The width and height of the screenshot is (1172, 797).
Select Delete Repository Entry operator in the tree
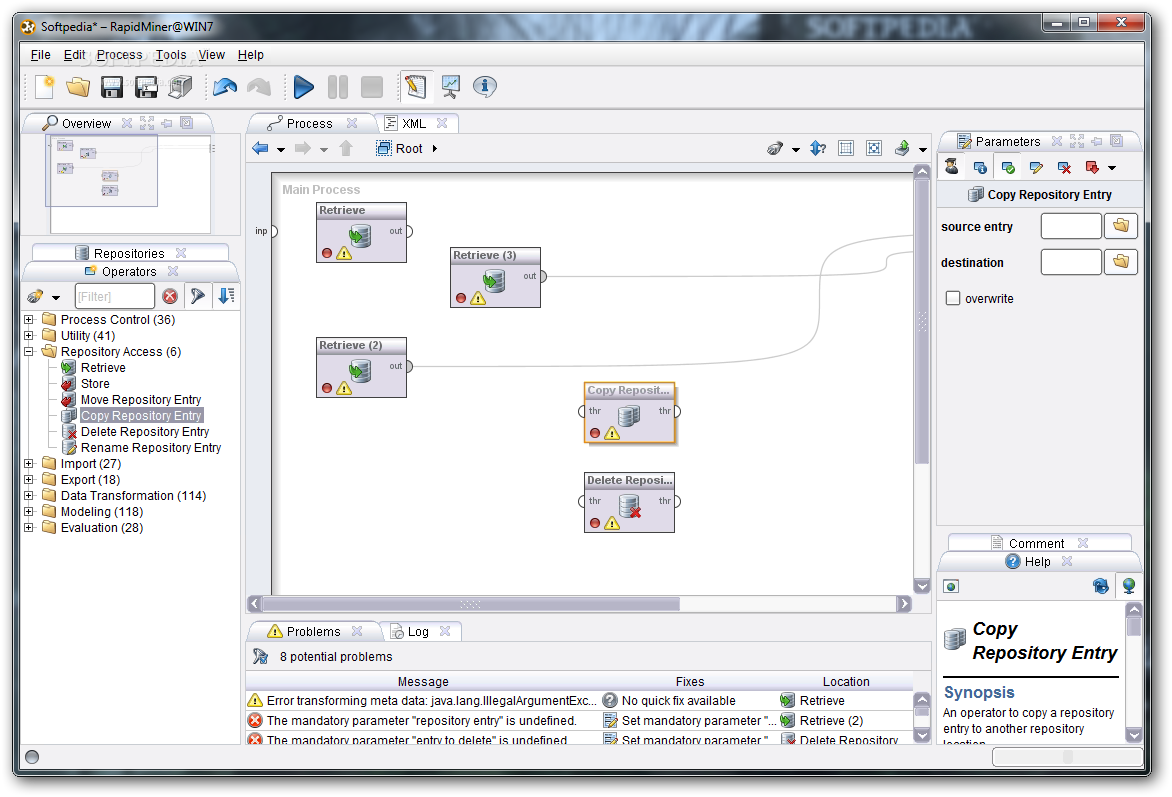point(145,432)
